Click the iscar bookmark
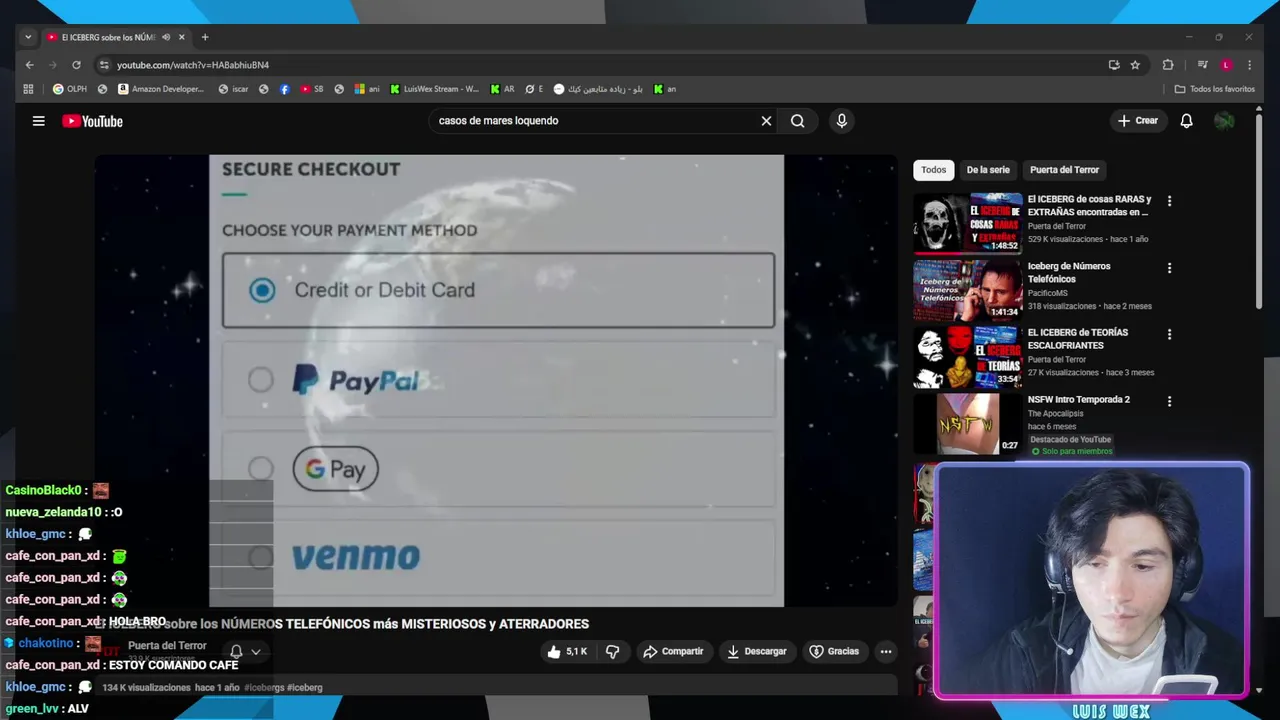This screenshot has height=720, width=1280. tap(233, 89)
